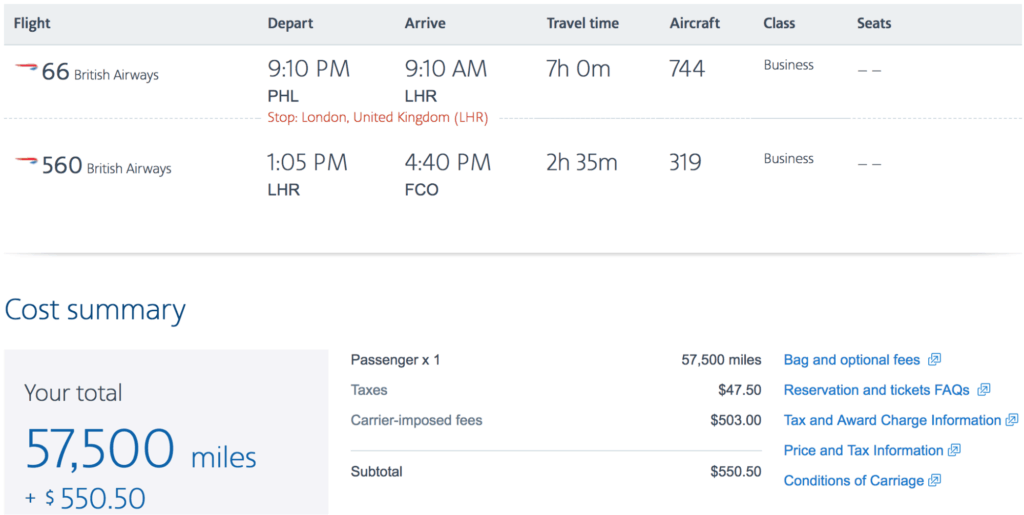1024x515 pixels.
Task: Click the Seats column header
Action: point(874,23)
